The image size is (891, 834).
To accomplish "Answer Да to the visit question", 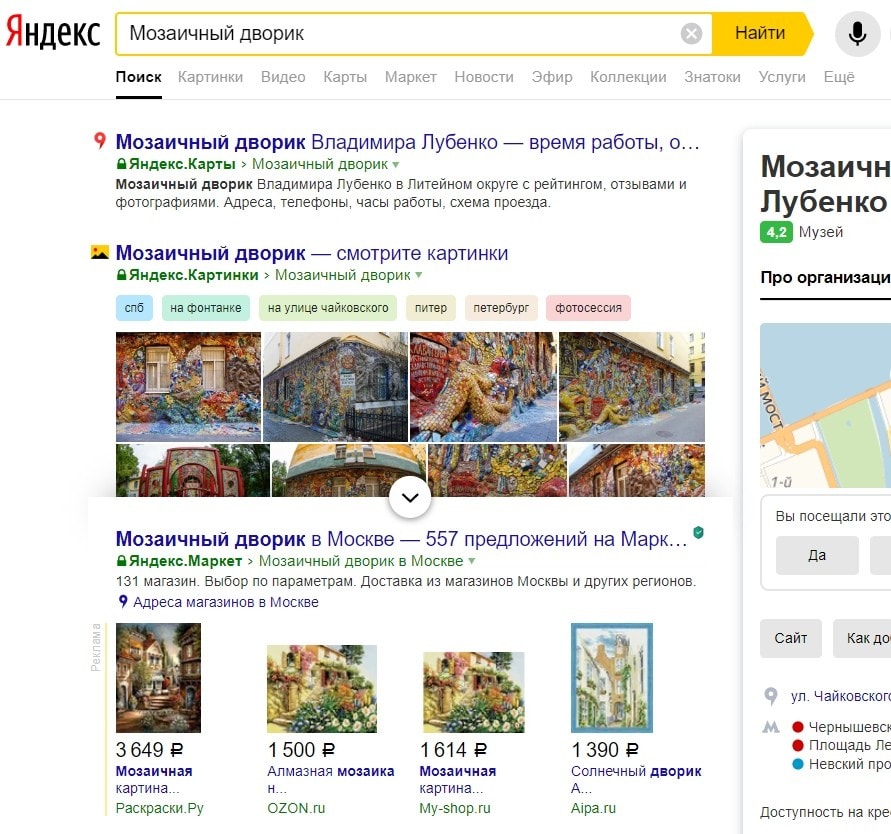I will tap(817, 555).
